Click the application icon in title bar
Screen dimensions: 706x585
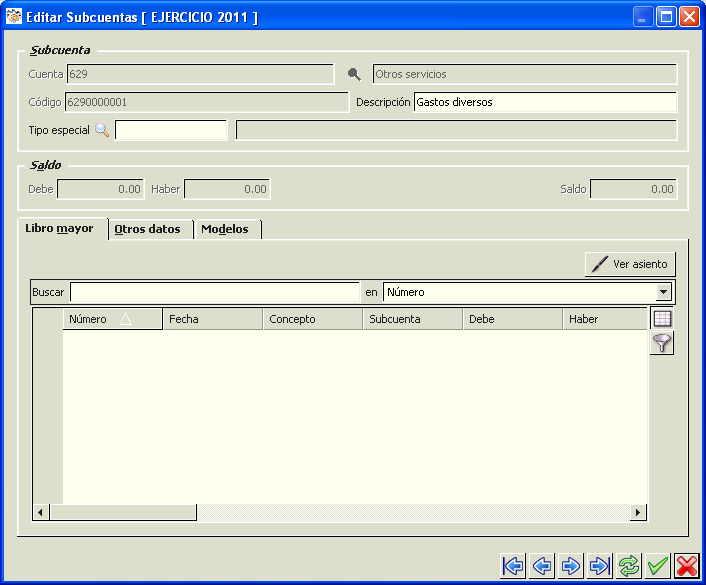point(14,17)
